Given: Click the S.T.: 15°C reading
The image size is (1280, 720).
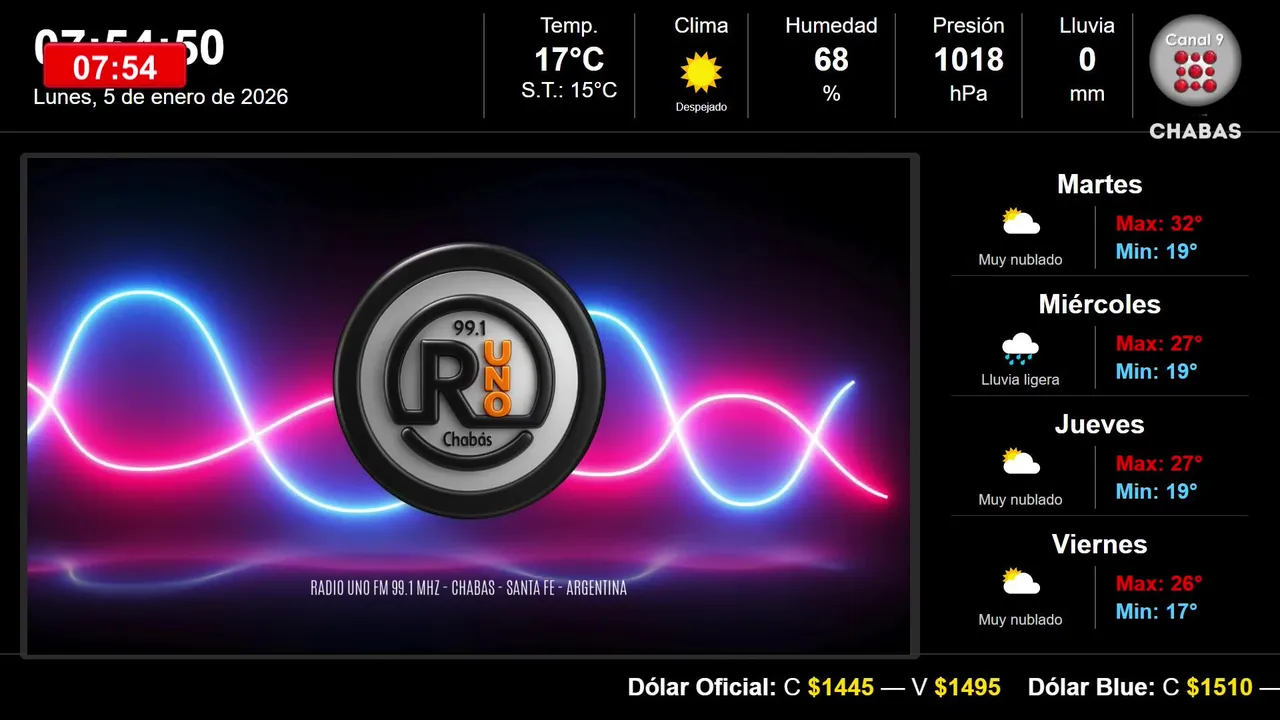Looking at the screenshot, I should (x=569, y=91).
